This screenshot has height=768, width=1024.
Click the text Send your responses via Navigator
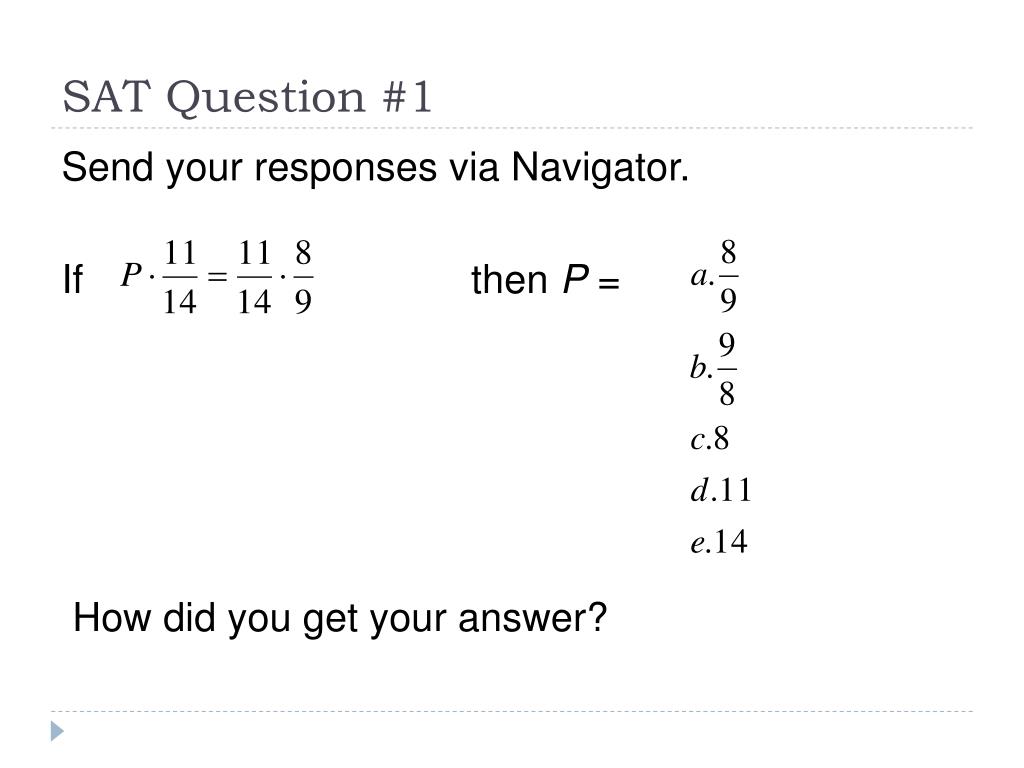[x=376, y=168]
